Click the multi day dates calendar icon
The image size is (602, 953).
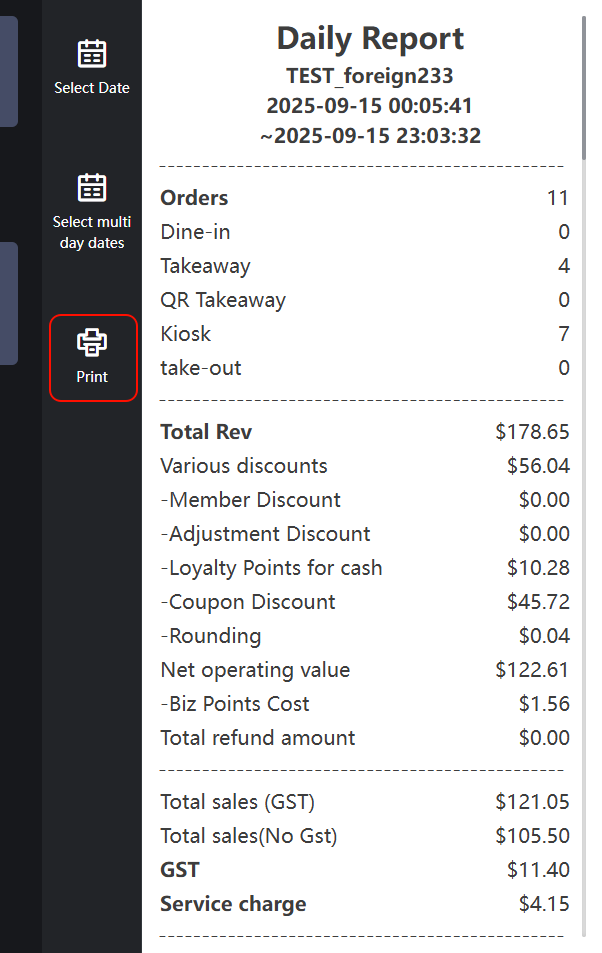[x=92, y=188]
